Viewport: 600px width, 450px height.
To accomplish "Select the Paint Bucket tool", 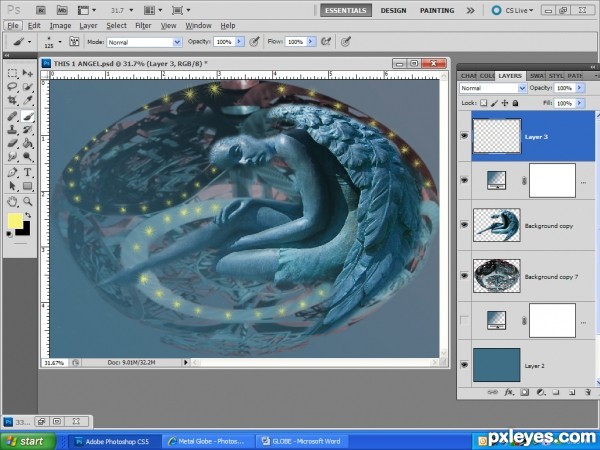I will (x=27, y=143).
